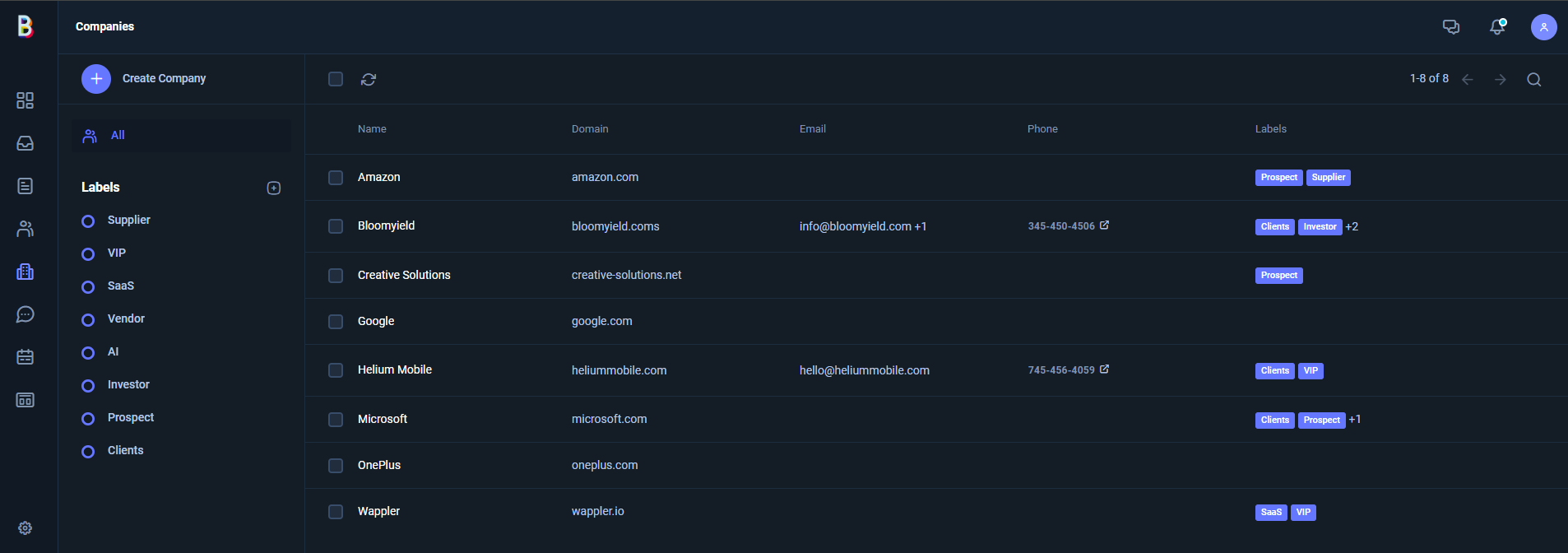1568x553 pixels.
Task: Open the bloomyield.coms domain link
Action: click(x=615, y=226)
